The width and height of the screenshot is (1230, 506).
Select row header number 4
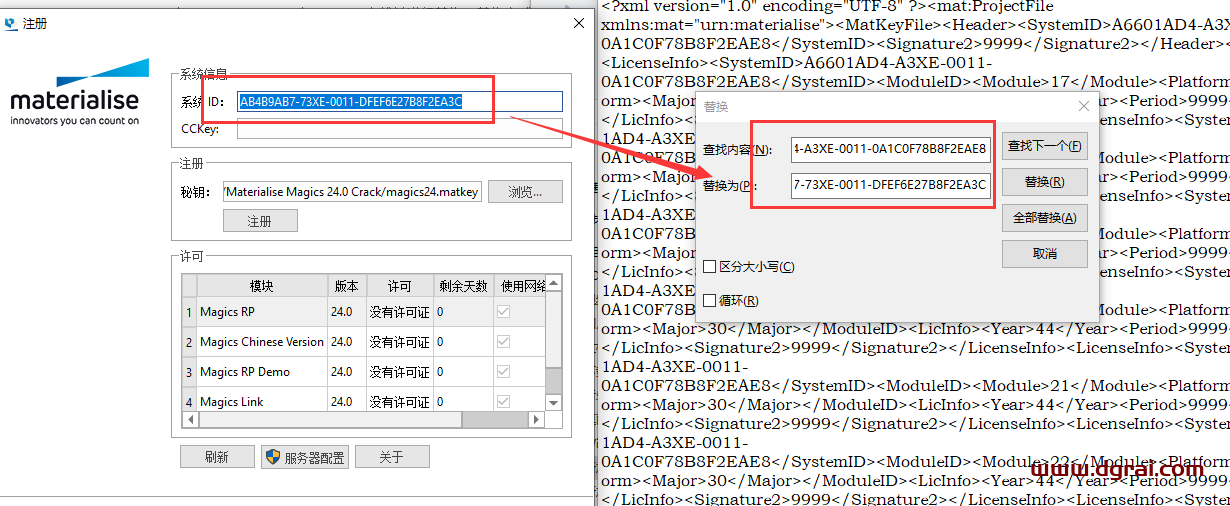pos(188,399)
